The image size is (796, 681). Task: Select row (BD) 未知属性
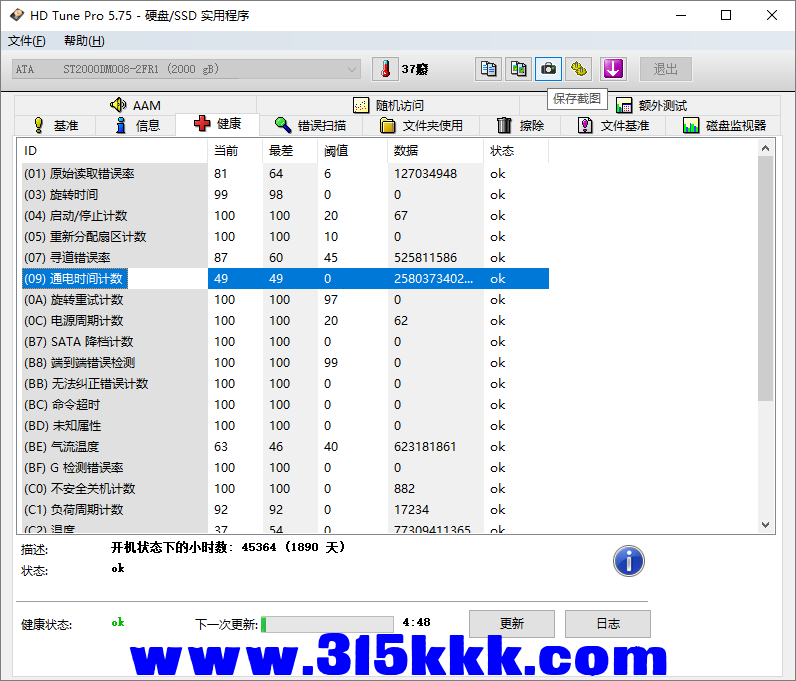point(285,426)
